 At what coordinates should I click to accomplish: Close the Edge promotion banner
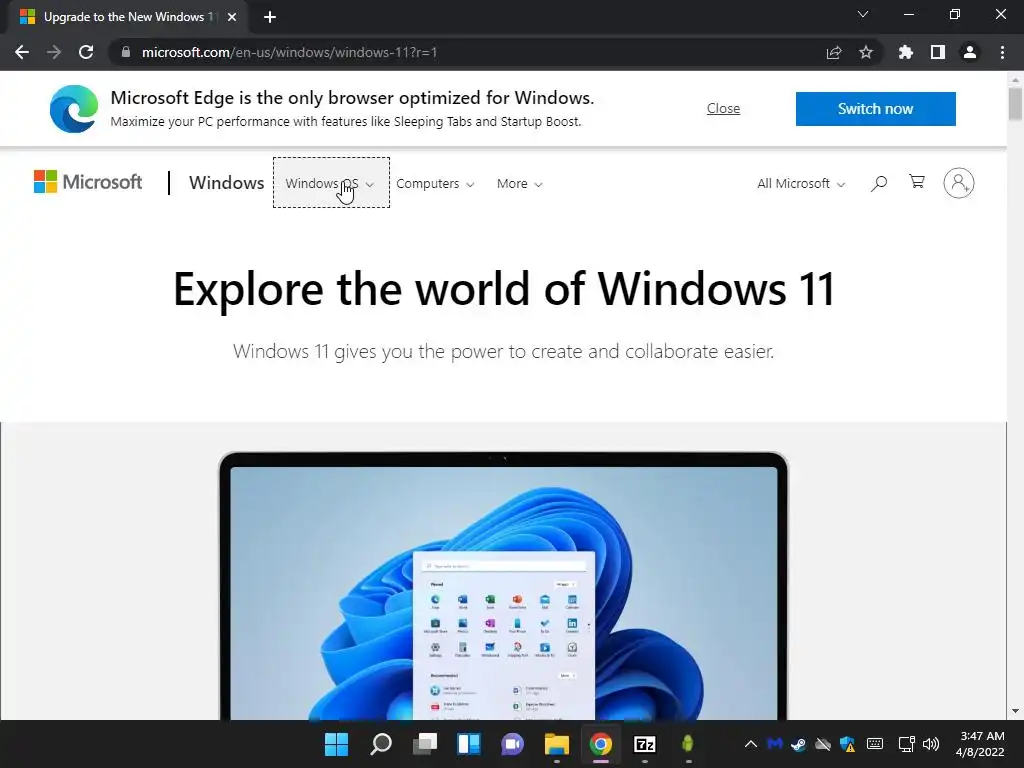coord(724,108)
